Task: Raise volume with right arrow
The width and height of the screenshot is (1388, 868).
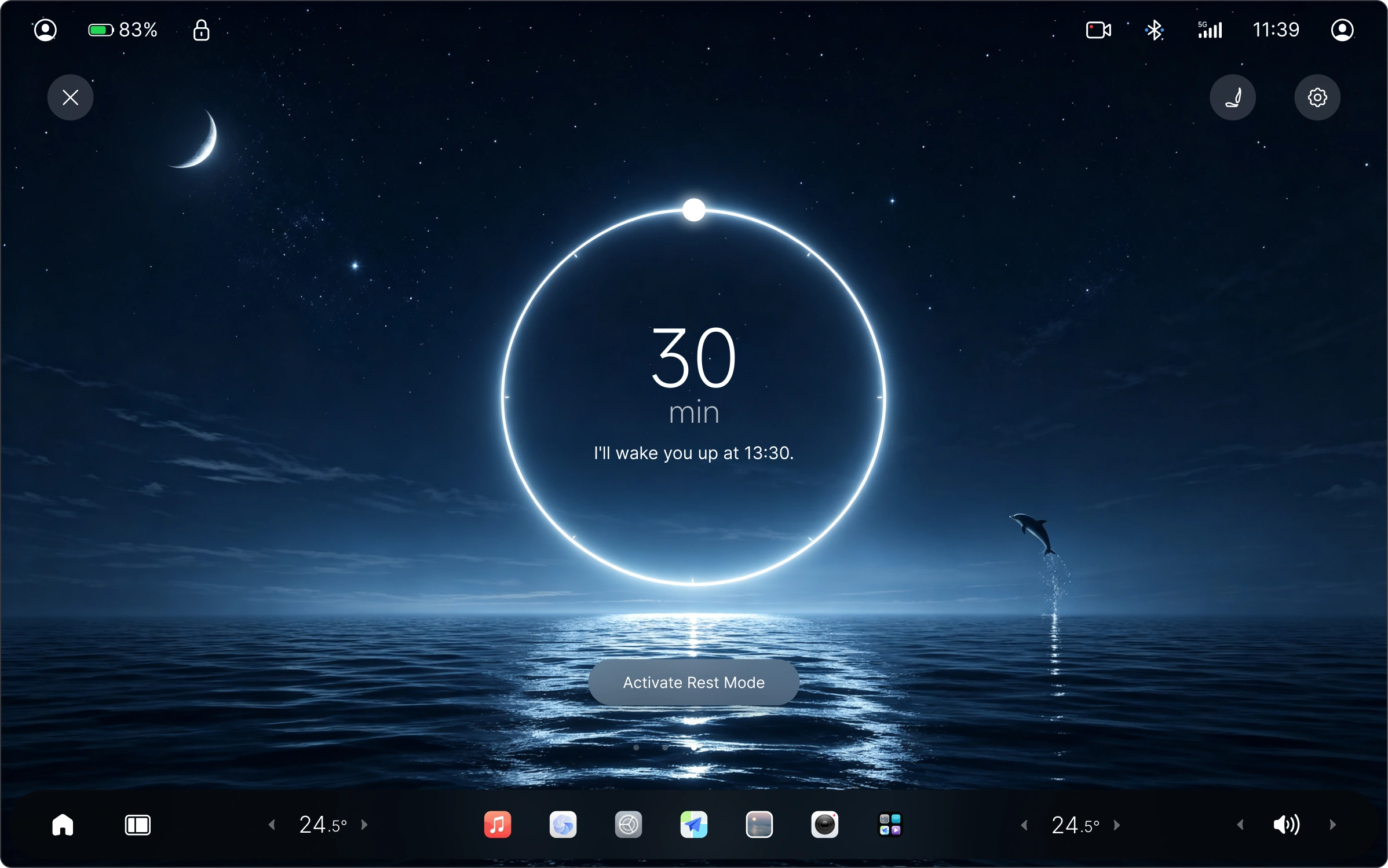Action: (x=1332, y=825)
